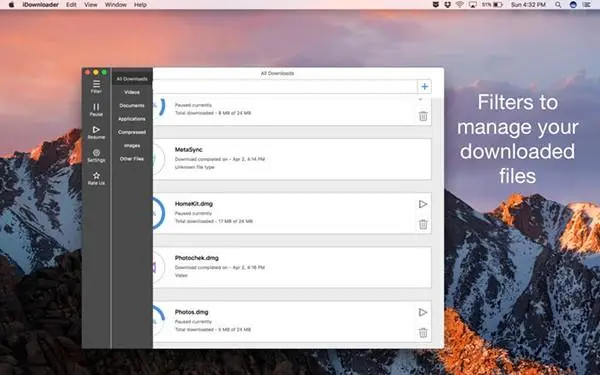Screen dimensions: 600x375
Task: Click the Pause icon in sidebar
Action: click(x=96, y=107)
